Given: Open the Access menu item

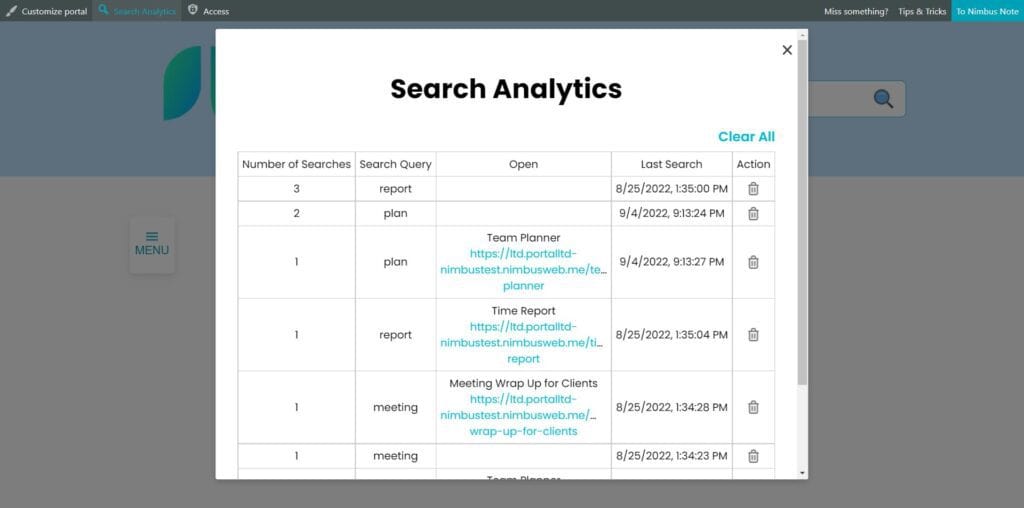Looking at the screenshot, I should click(209, 11).
